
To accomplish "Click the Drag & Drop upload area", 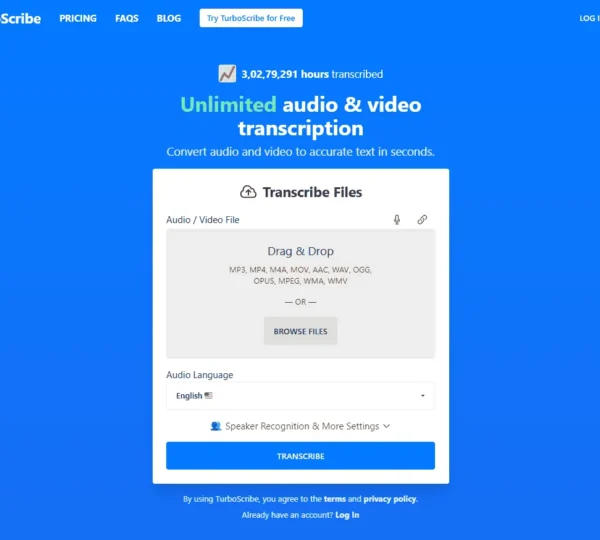I will (300, 294).
